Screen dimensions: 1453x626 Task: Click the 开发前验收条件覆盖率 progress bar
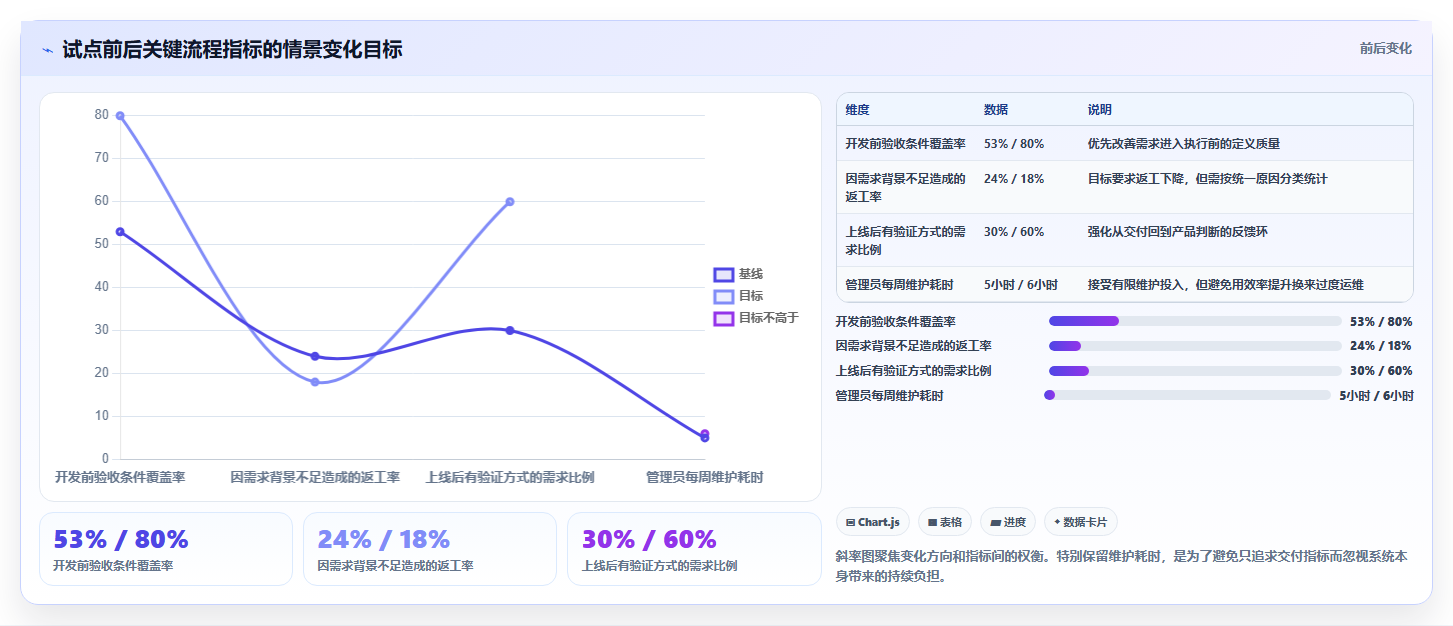coord(1195,321)
